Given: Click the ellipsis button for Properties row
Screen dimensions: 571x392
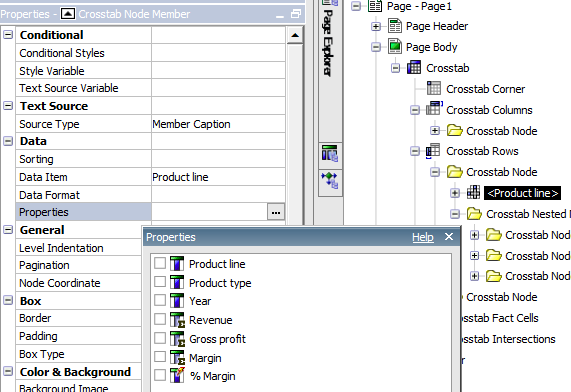Looking at the screenshot, I should pos(276,212).
